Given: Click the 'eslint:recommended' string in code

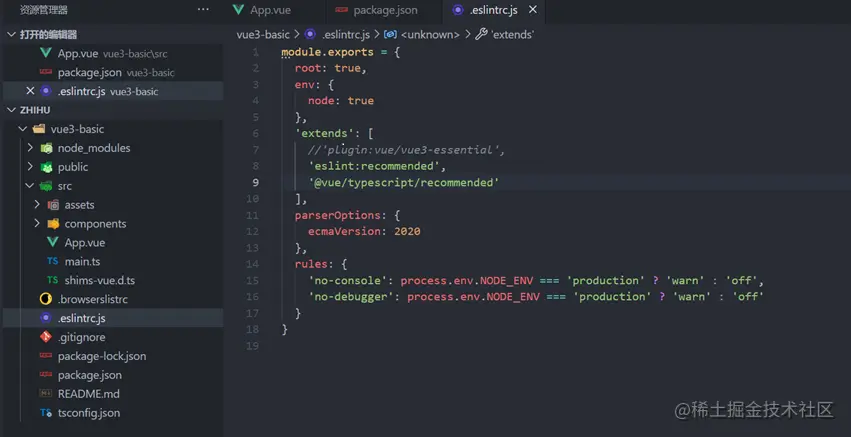Looking at the screenshot, I should [x=374, y=166].
